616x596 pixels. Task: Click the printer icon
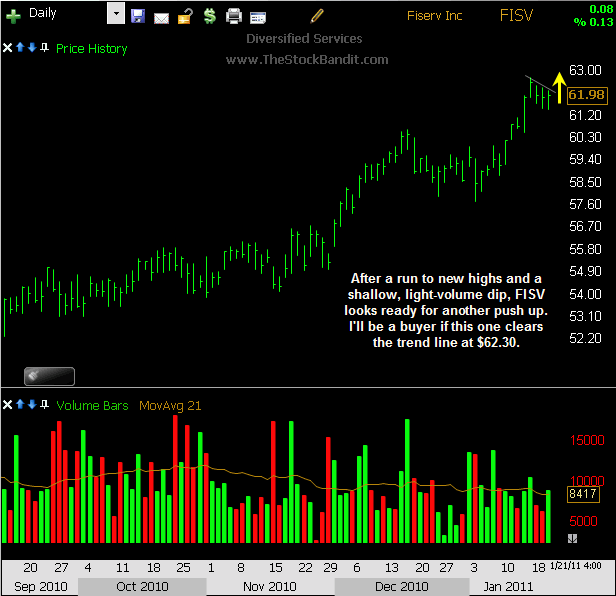coord(234,17)
